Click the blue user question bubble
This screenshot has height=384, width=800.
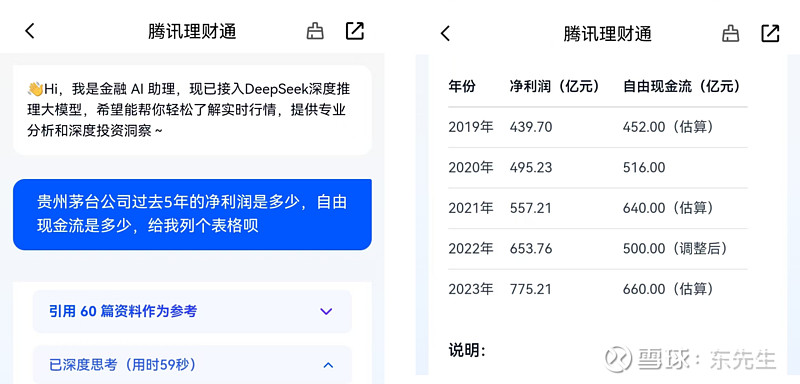click(x=192, y=214)
